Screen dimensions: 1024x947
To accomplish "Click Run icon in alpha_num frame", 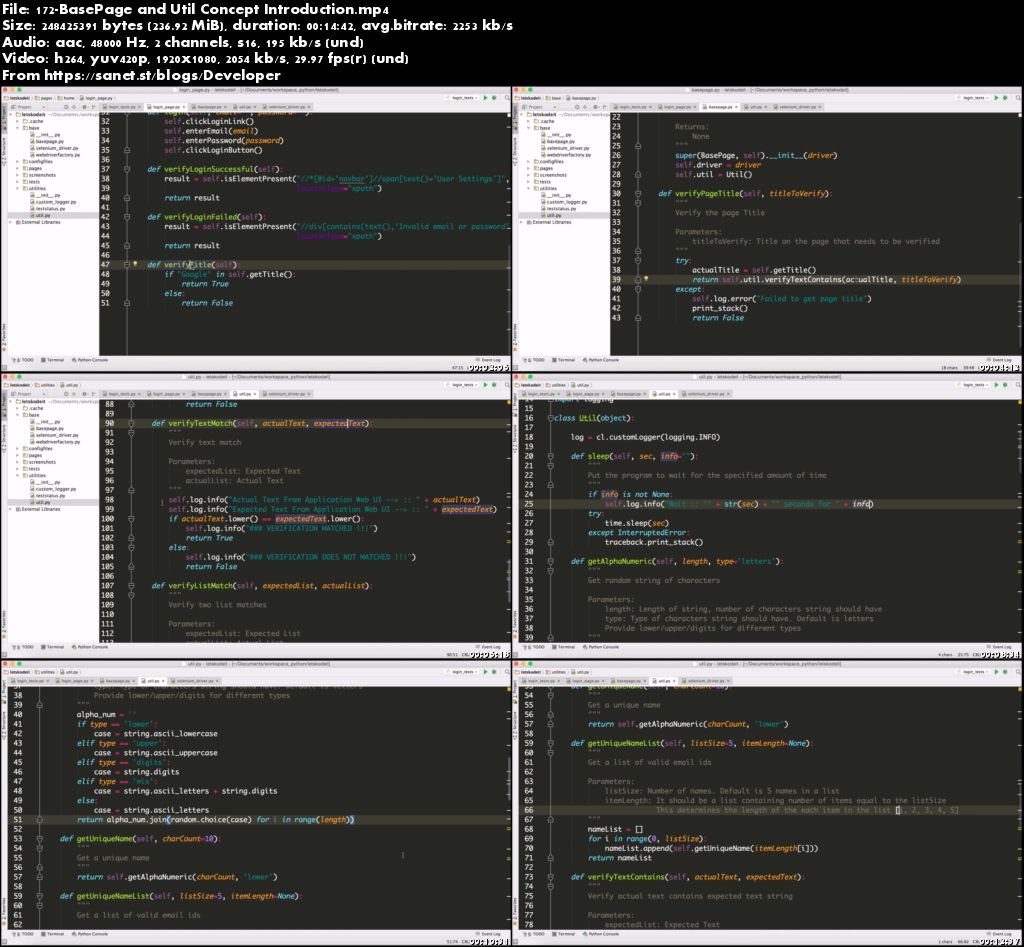I will point(485,671).
